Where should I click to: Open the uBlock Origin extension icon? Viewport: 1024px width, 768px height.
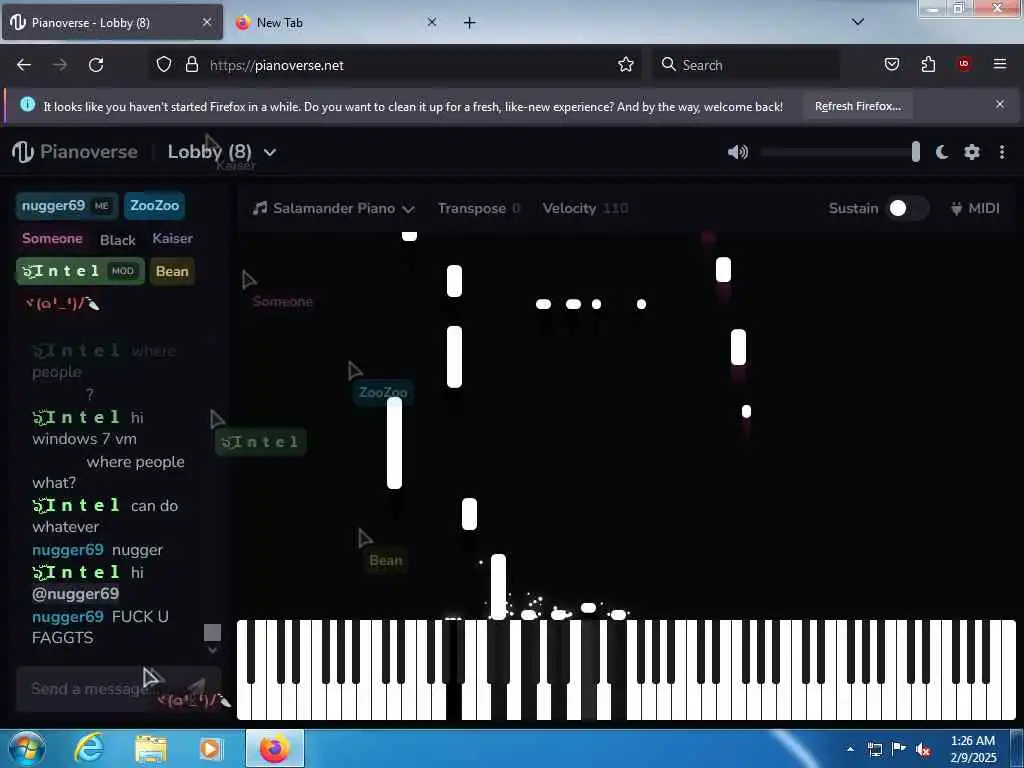click(x=964, y=64)
